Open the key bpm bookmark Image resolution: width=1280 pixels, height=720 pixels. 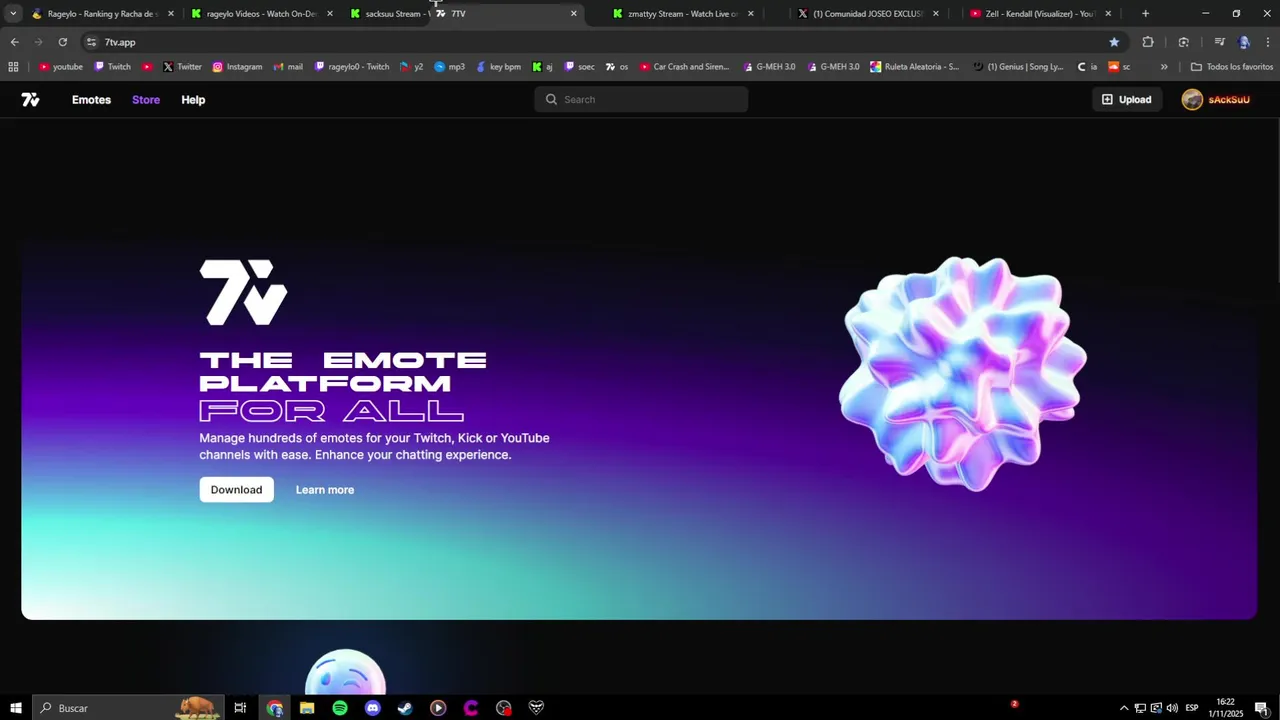point(499,67)
